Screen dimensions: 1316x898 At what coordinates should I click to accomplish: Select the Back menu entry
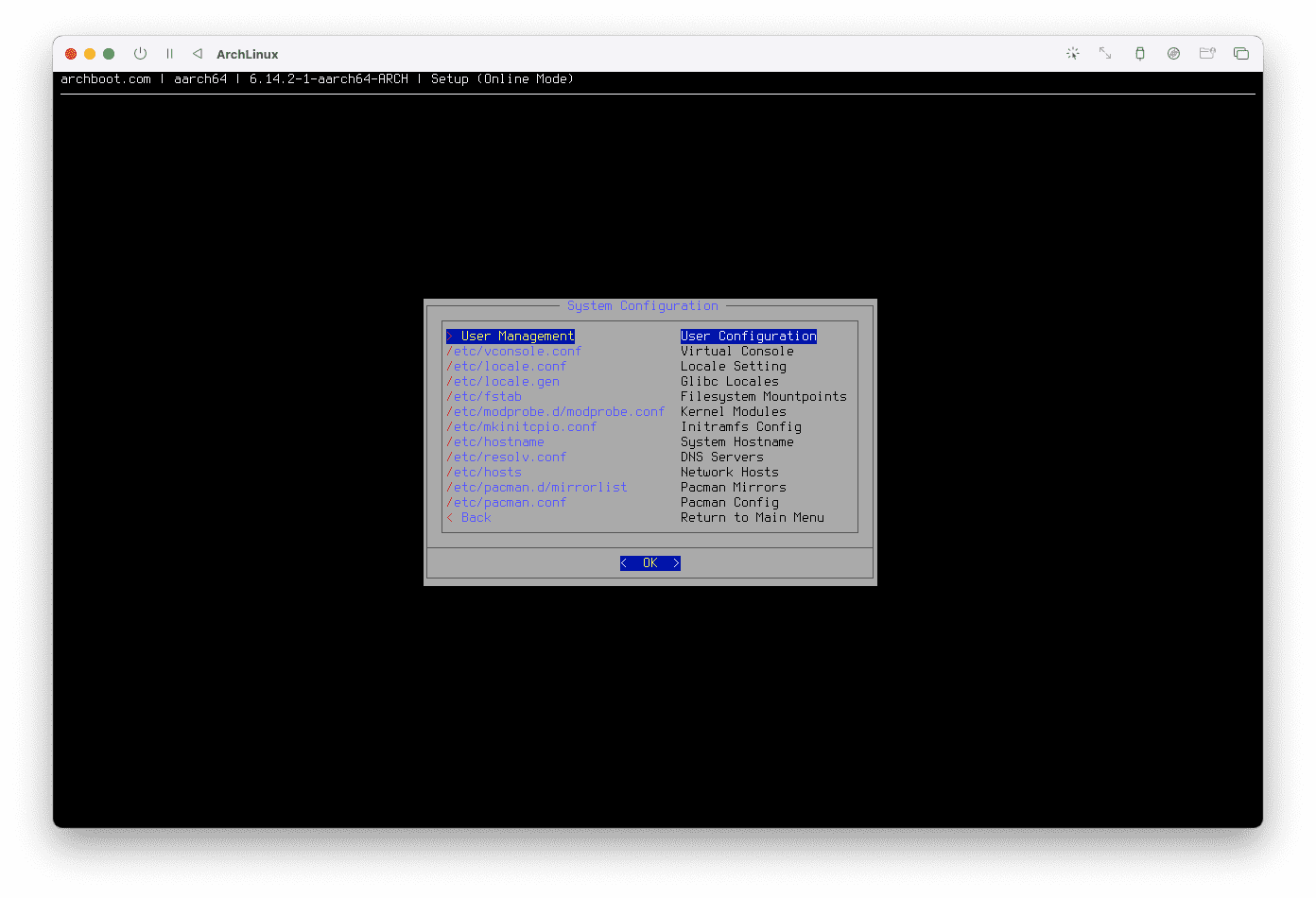click(469, 518)
